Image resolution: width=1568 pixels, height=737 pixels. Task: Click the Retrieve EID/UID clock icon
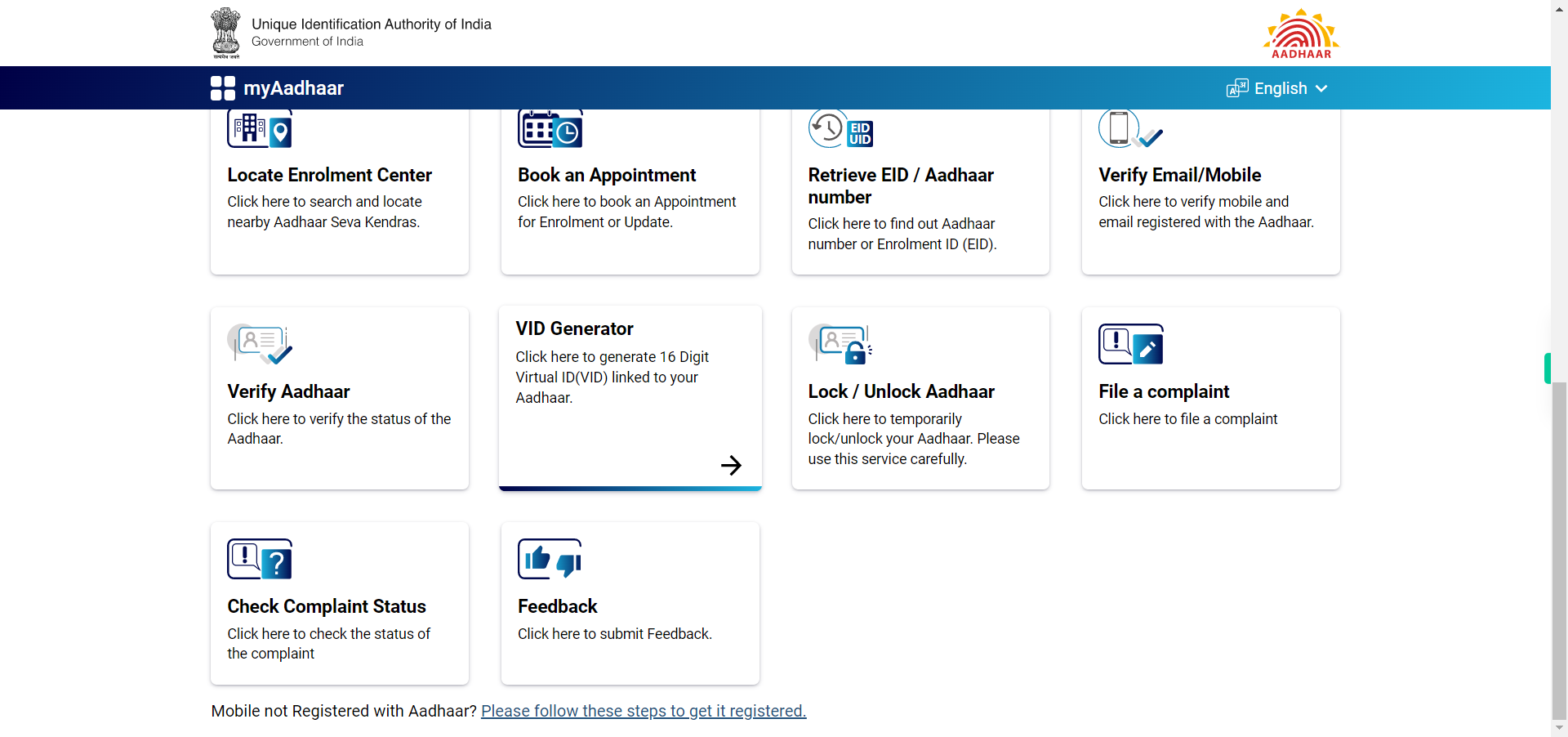point(840,129)
